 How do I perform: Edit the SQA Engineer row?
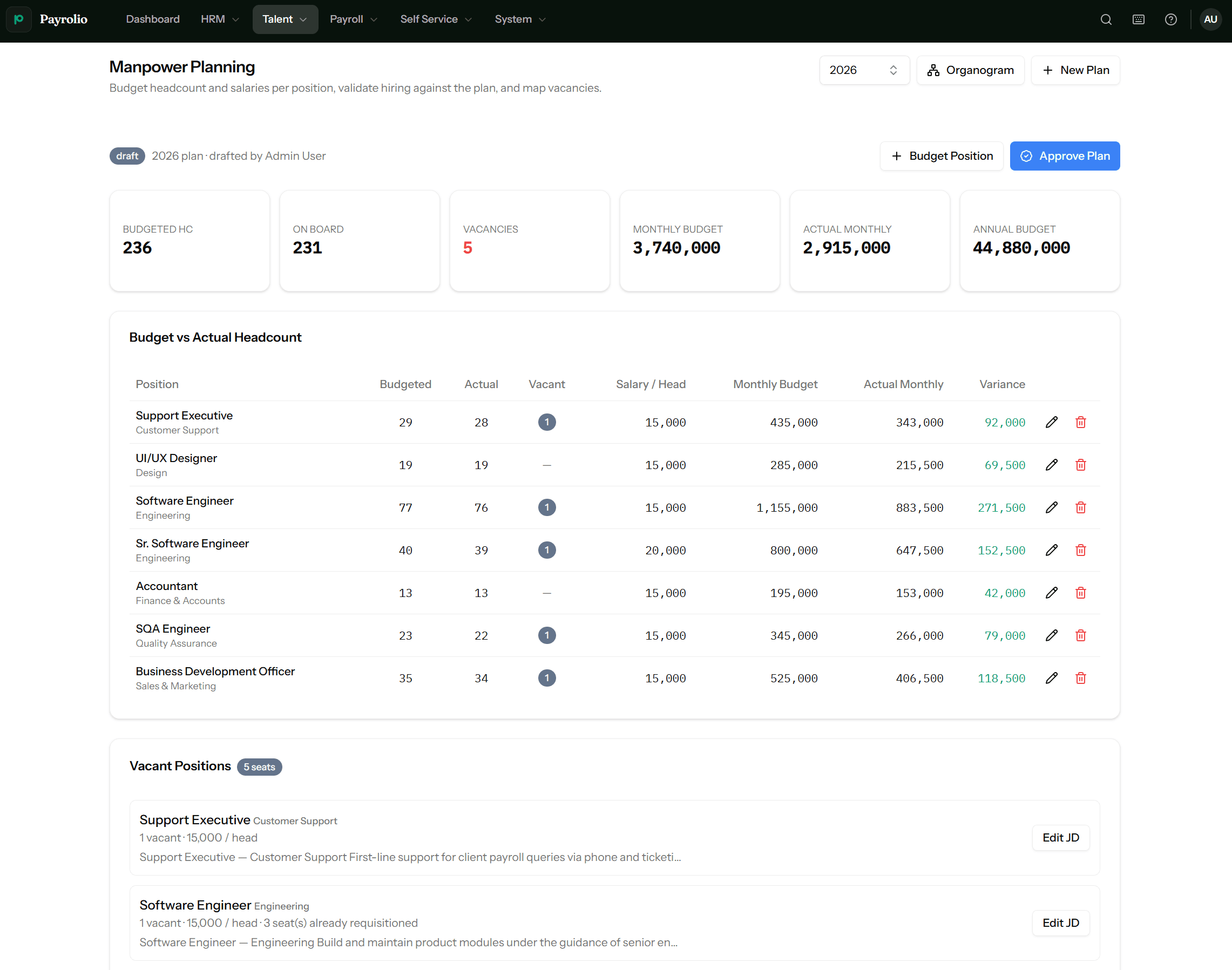tap(1051, 635)
